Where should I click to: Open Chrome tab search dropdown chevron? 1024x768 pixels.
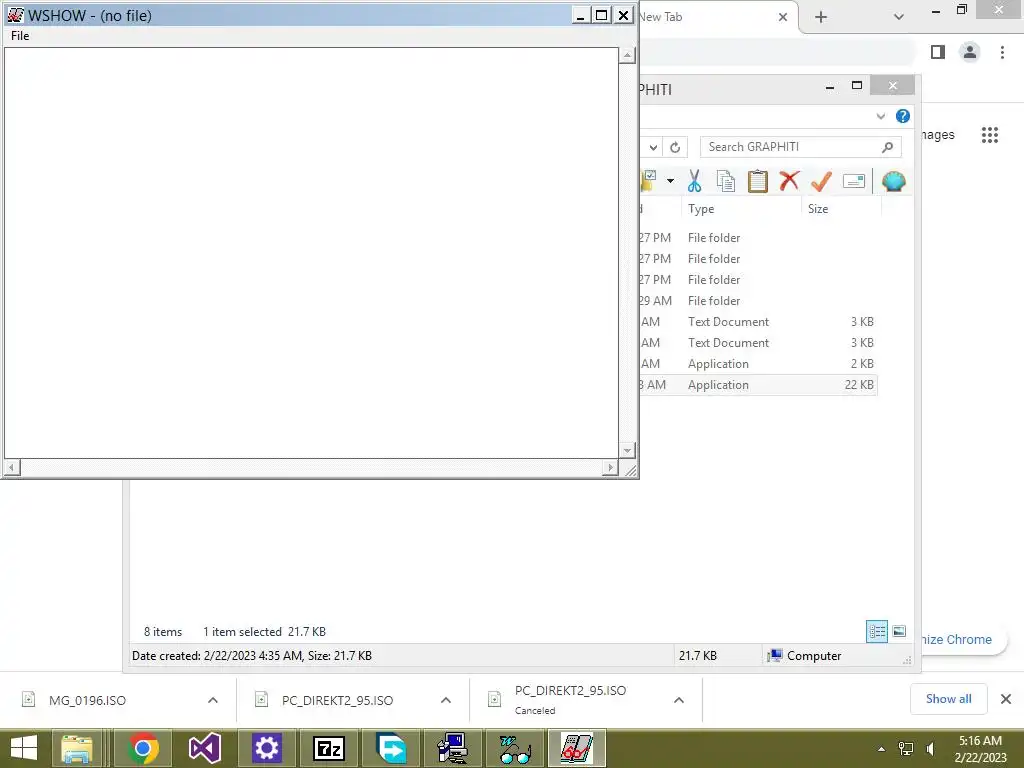pos(899,17)
